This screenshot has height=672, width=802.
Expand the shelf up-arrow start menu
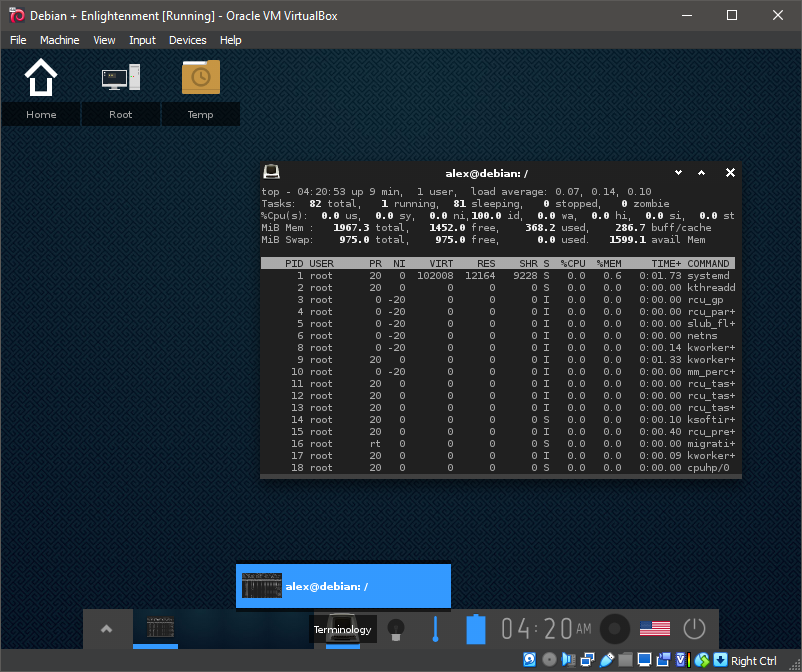tap(107, 629)
